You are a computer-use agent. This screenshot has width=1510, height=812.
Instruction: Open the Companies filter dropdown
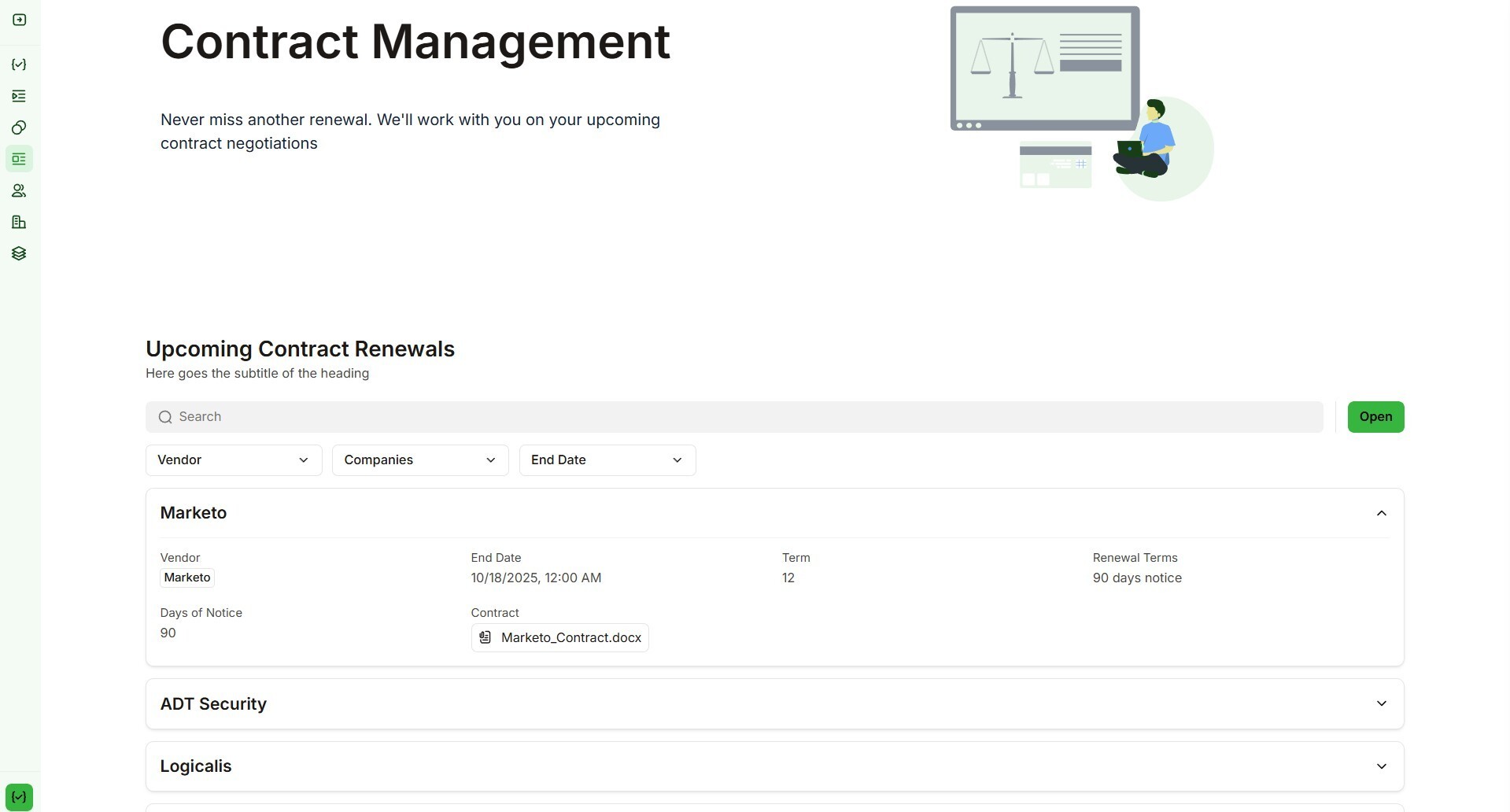click(x=420, y=460)
